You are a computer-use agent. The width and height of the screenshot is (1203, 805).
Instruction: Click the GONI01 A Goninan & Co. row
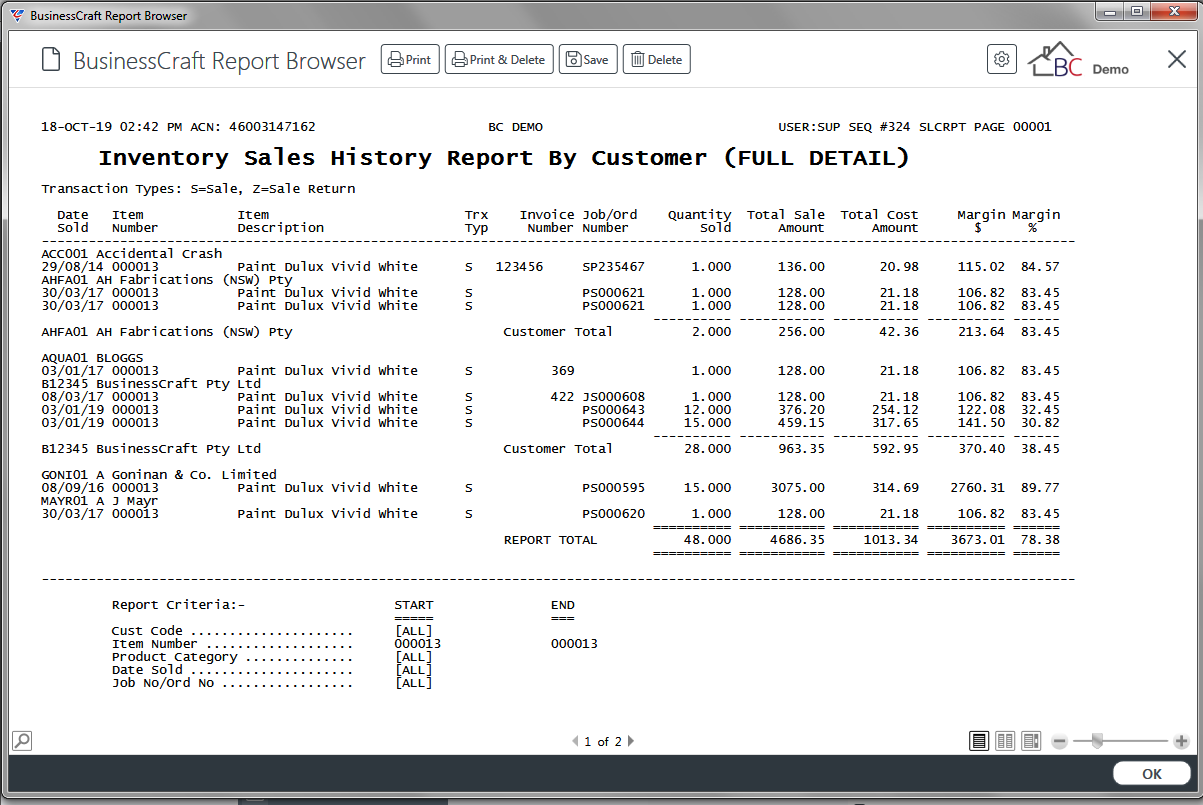click(159, 475)
